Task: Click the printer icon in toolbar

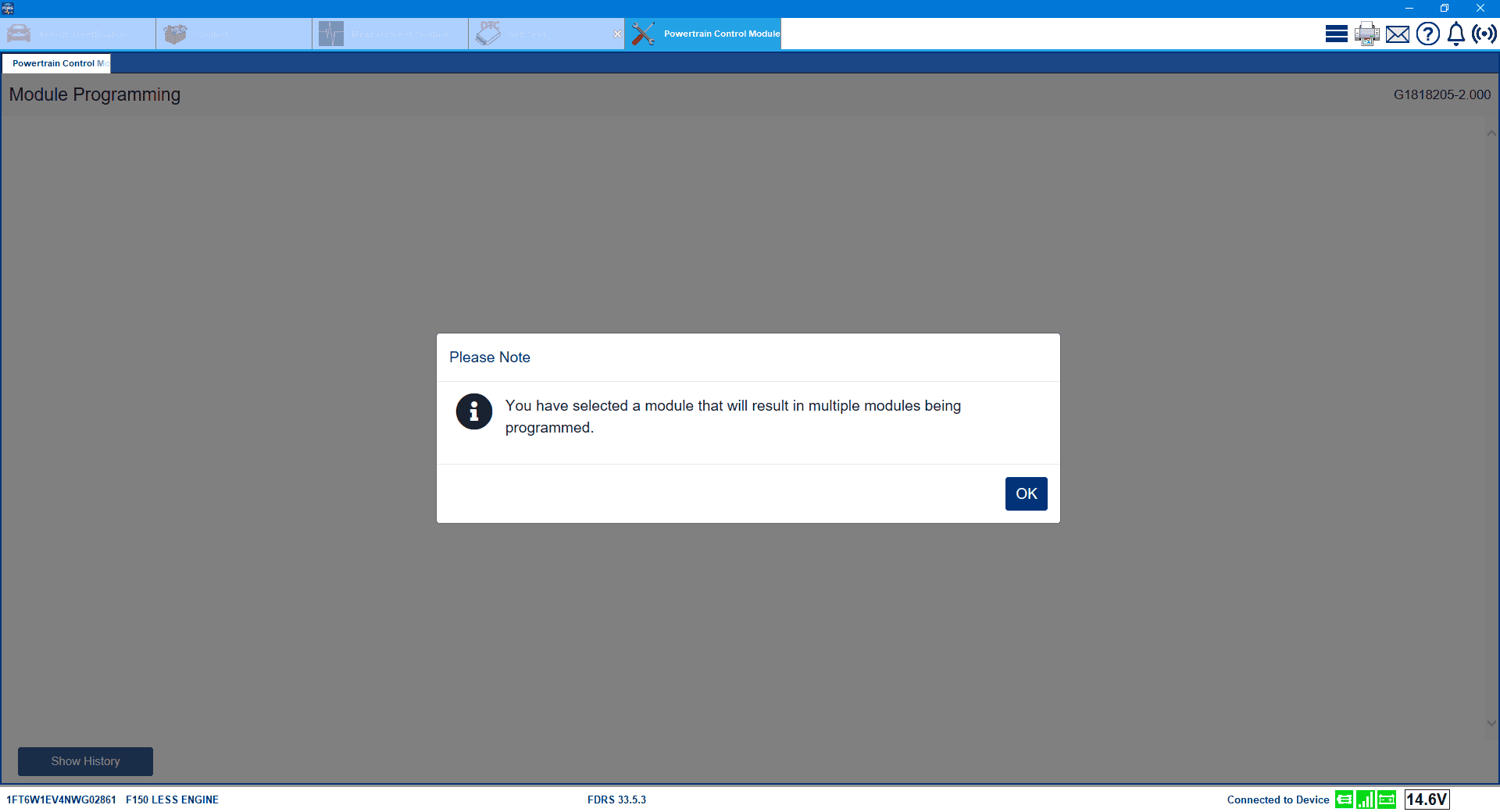Action: pyautogui.click(x=1366, y=34)
